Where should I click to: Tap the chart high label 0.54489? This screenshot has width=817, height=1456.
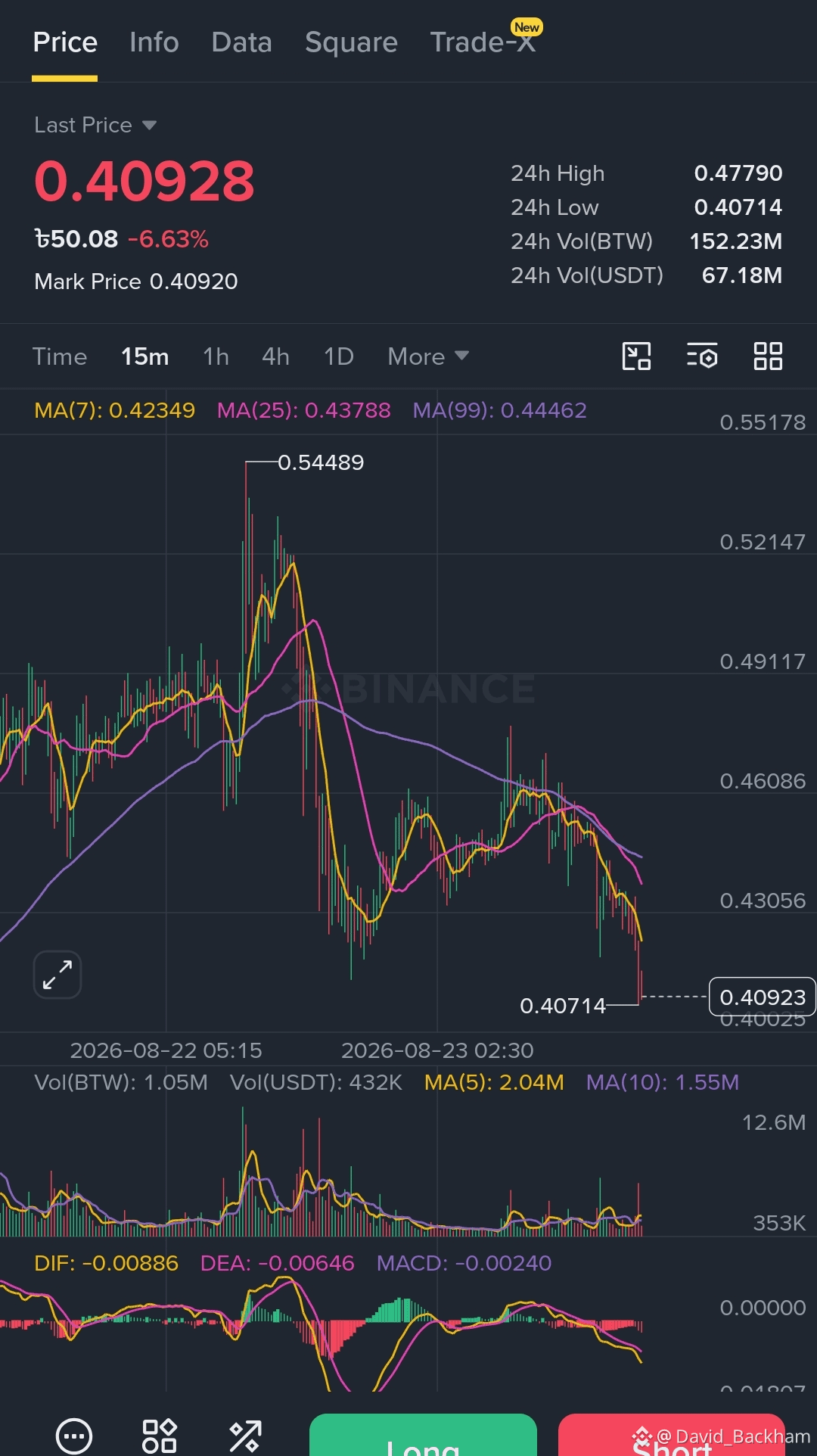[x=321, y=462]
